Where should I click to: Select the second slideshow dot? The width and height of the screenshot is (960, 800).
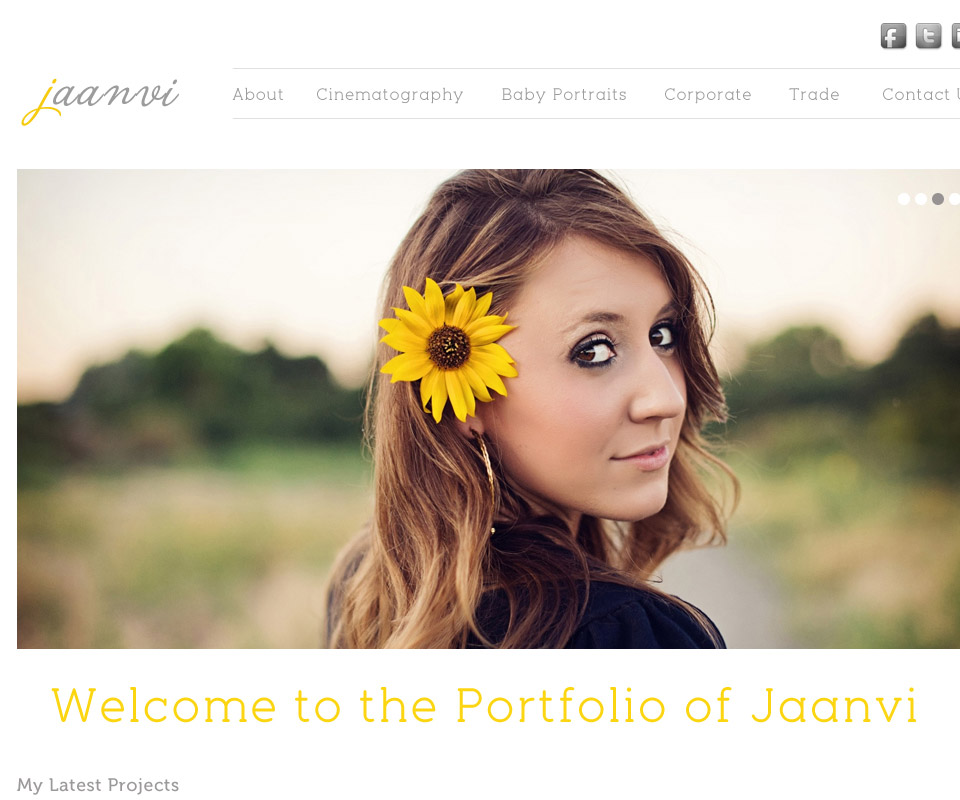coord(921,199)
